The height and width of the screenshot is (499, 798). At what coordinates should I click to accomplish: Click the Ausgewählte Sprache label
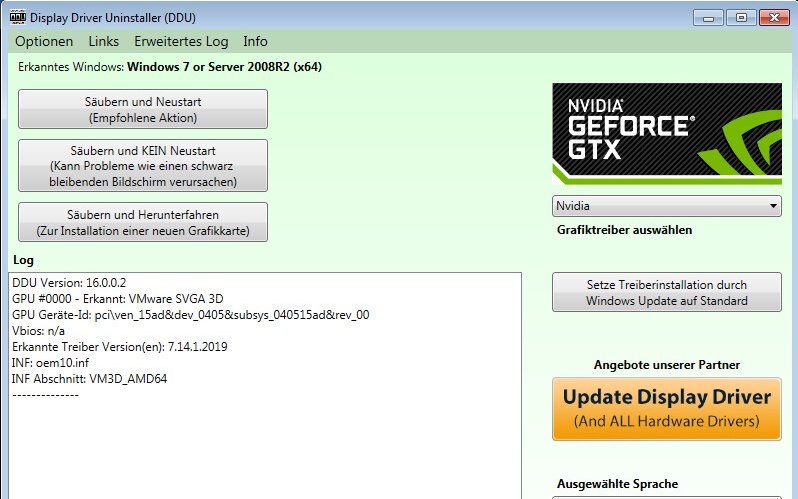(617, 484)
